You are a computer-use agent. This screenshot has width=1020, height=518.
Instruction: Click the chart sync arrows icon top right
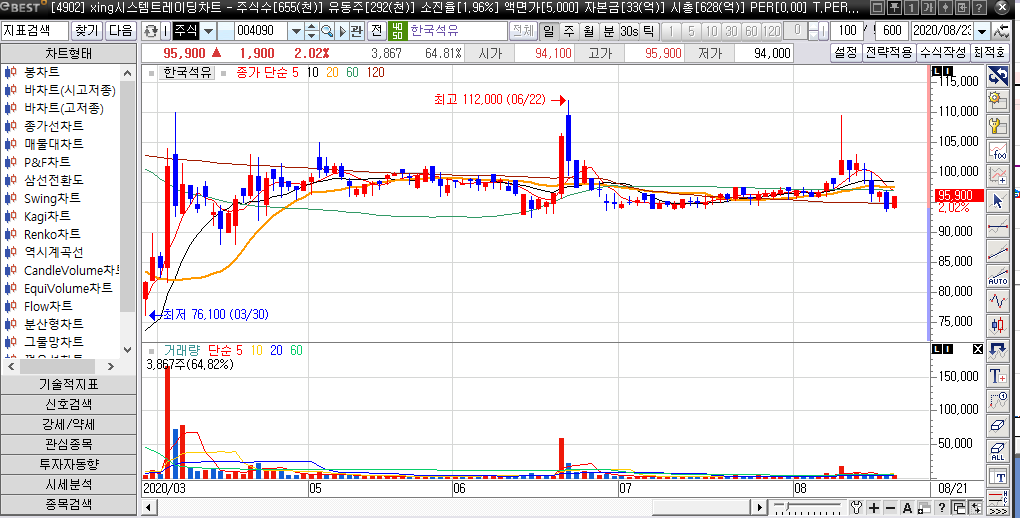(x=997, y=77)
